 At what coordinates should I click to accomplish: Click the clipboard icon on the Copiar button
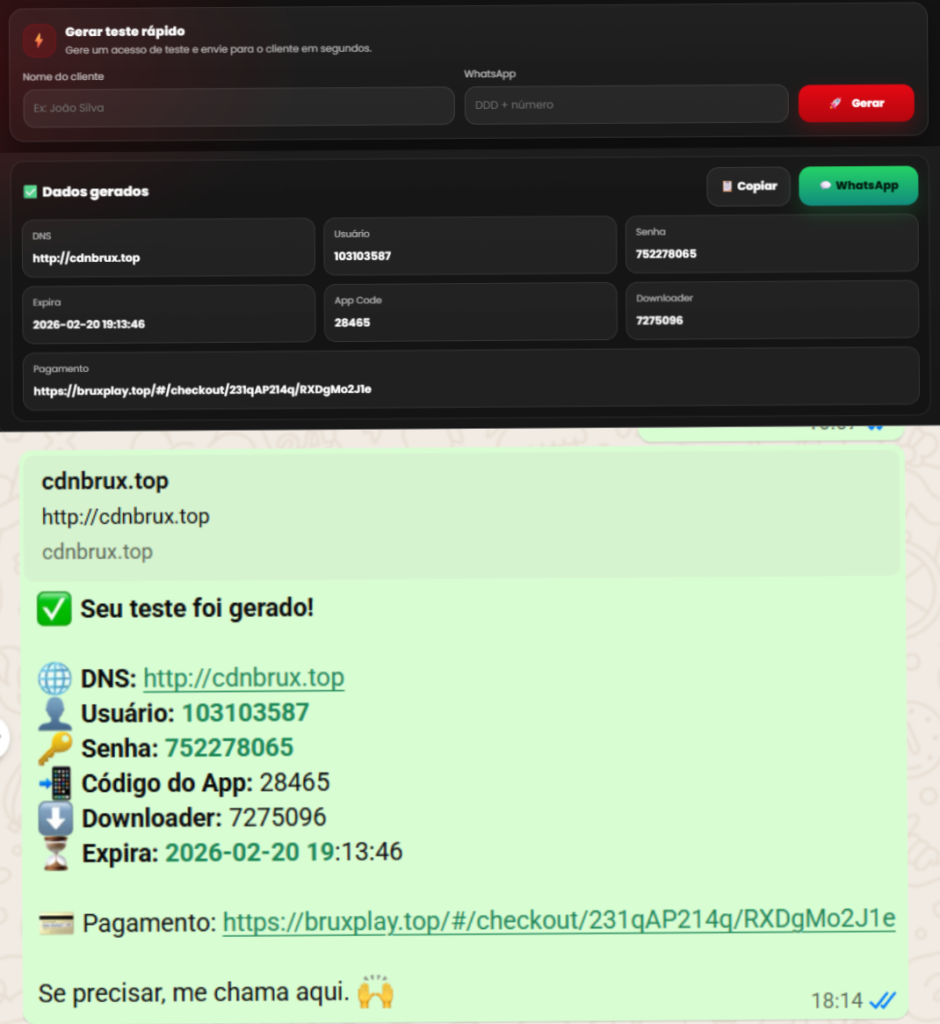(727, 186)
